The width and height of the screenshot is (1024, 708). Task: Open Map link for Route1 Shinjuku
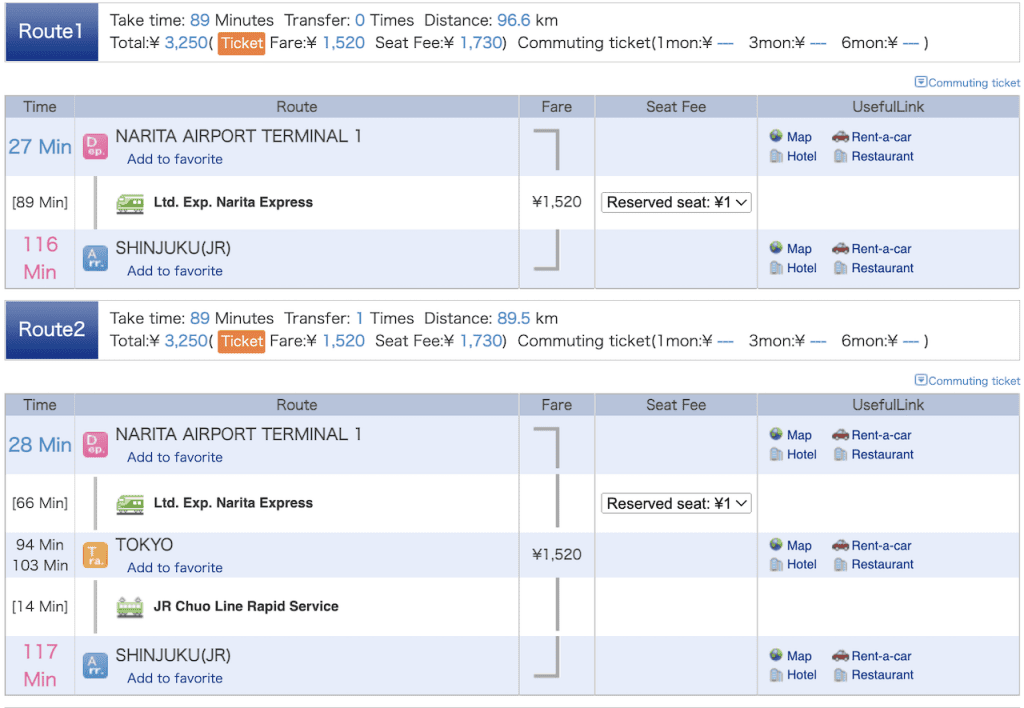(798, 249)
